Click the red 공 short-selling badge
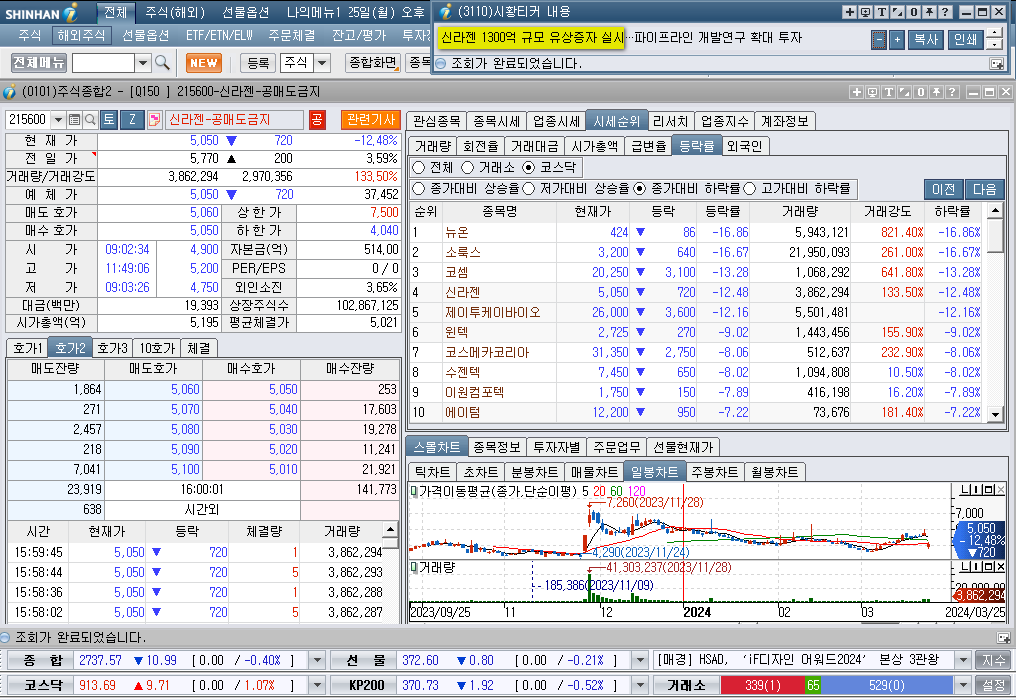1016x700 pixels. point(317,119)
